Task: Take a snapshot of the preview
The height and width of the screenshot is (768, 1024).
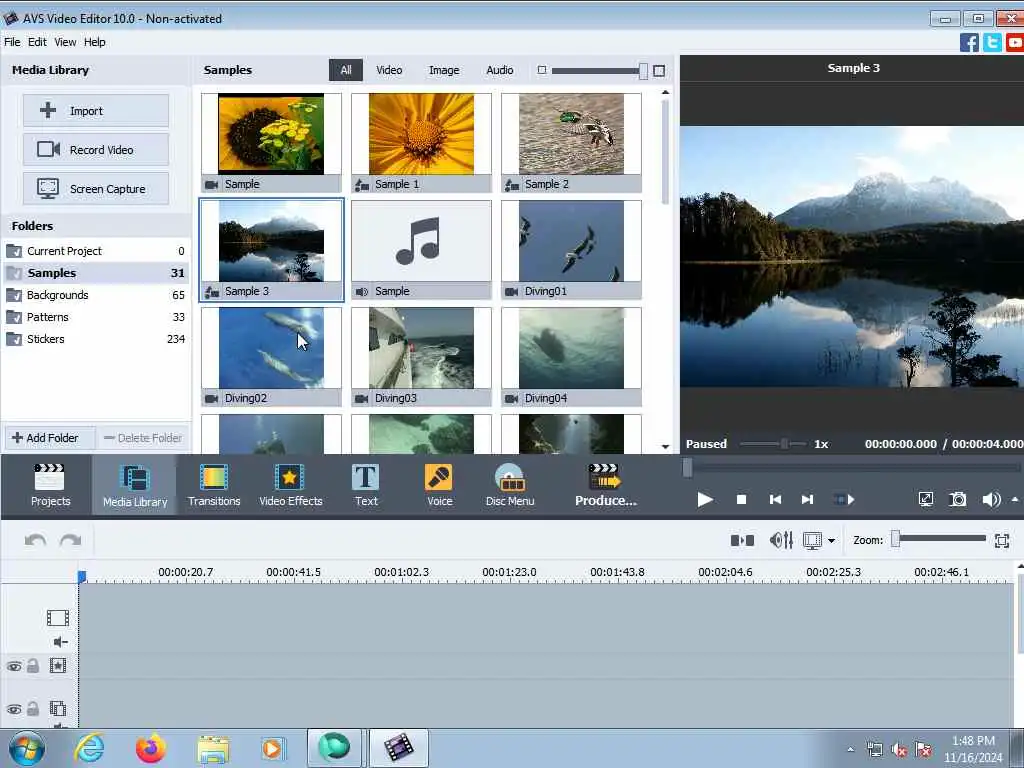Action: (957, 500)
